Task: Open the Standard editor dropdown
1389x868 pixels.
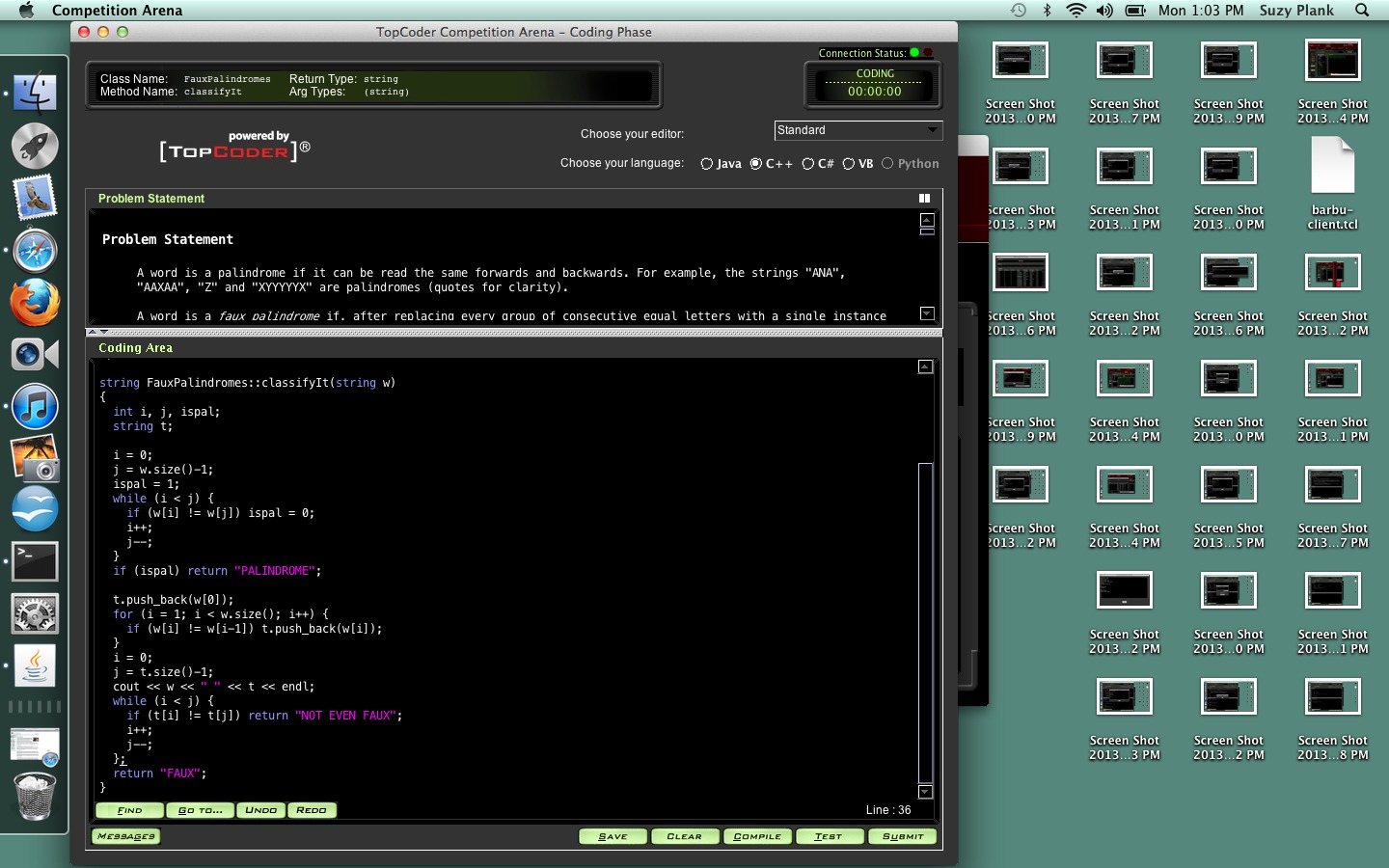Action: (x=858, y=130)
